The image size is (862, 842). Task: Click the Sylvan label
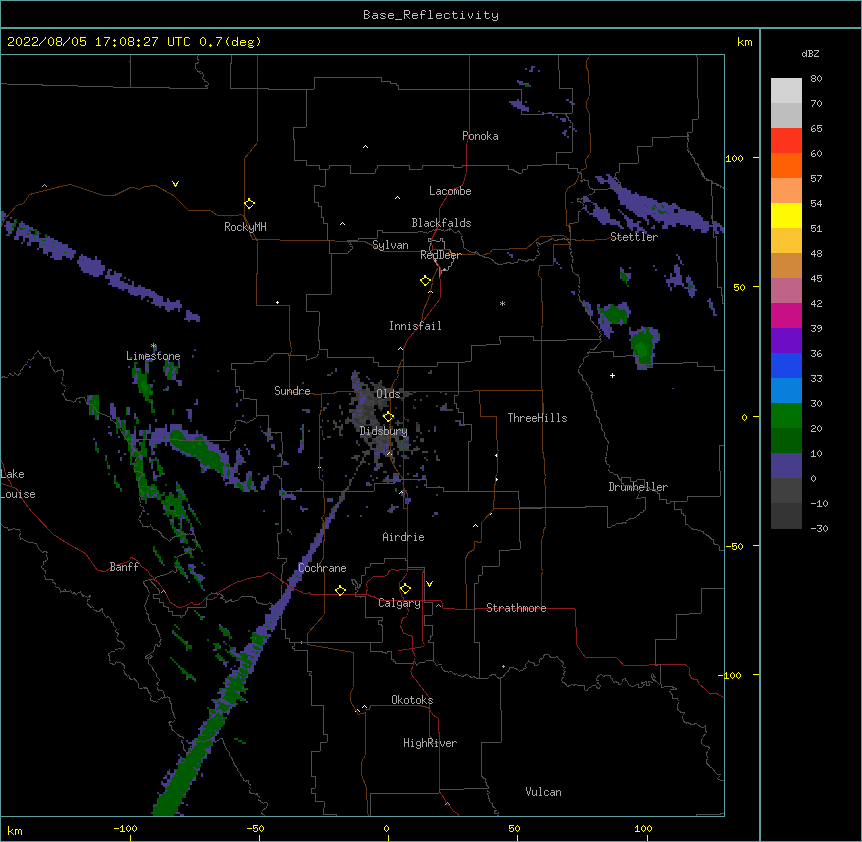pos(390,245)
